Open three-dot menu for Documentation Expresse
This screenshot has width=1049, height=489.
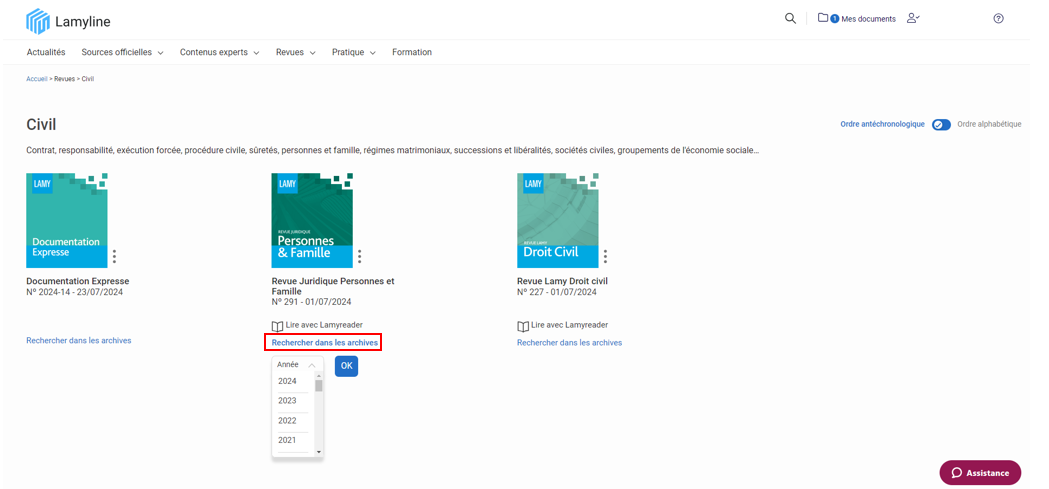pyautogui.click(x=114, y=257)
